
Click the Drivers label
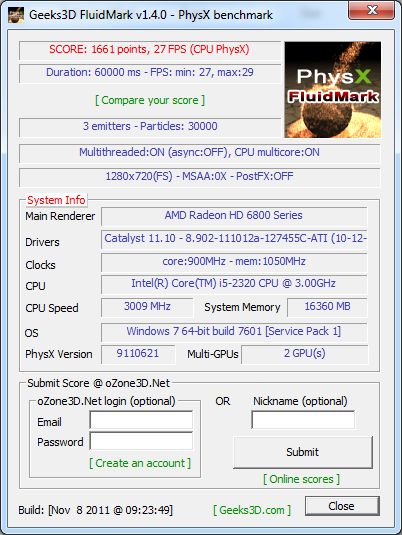click(42, 242)
